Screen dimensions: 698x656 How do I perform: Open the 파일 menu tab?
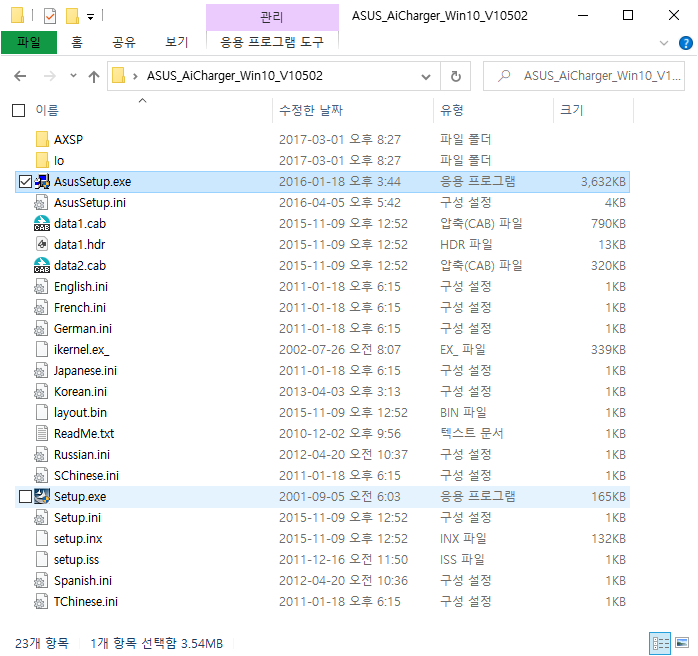(29, 42)
